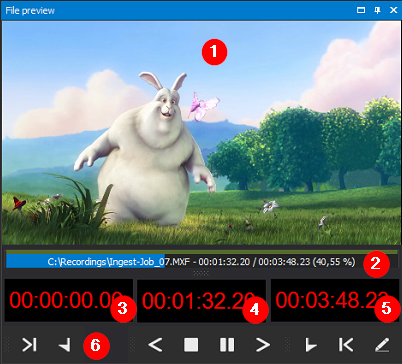Pin the File preview panel

(x=377, y=10)
